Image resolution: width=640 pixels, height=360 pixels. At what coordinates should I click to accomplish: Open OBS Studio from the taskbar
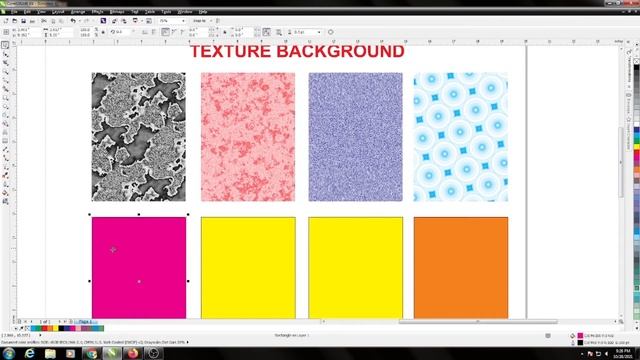pyautogui.click(x=153, y=353)
